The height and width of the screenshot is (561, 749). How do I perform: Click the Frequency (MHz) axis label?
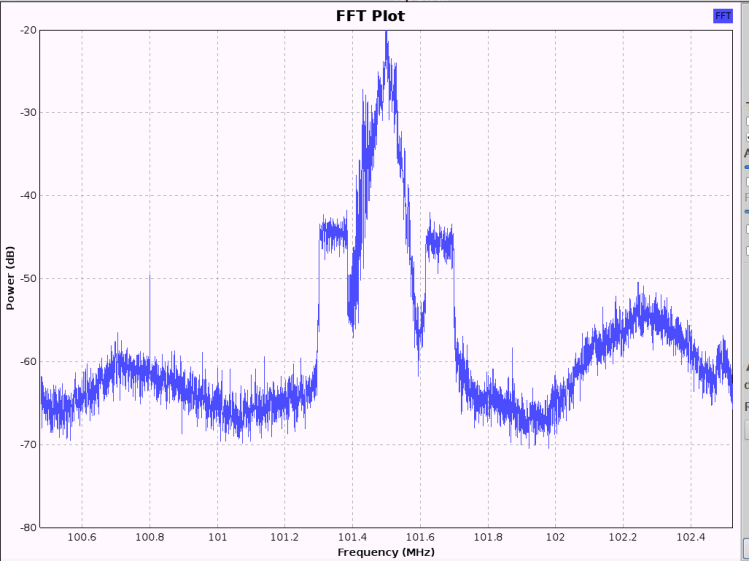tap(386, 552)
